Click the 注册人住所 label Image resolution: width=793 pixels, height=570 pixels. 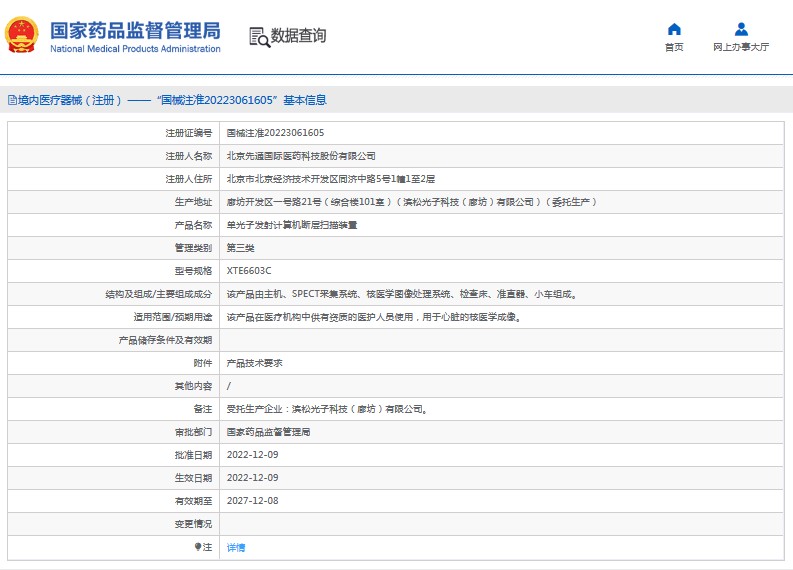(189, 179)
